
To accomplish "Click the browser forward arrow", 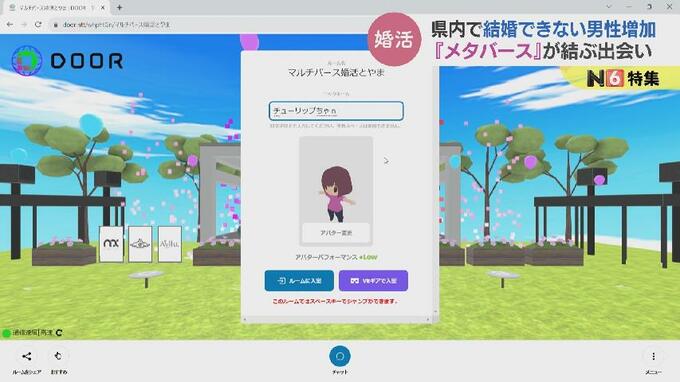I will 24,25.
